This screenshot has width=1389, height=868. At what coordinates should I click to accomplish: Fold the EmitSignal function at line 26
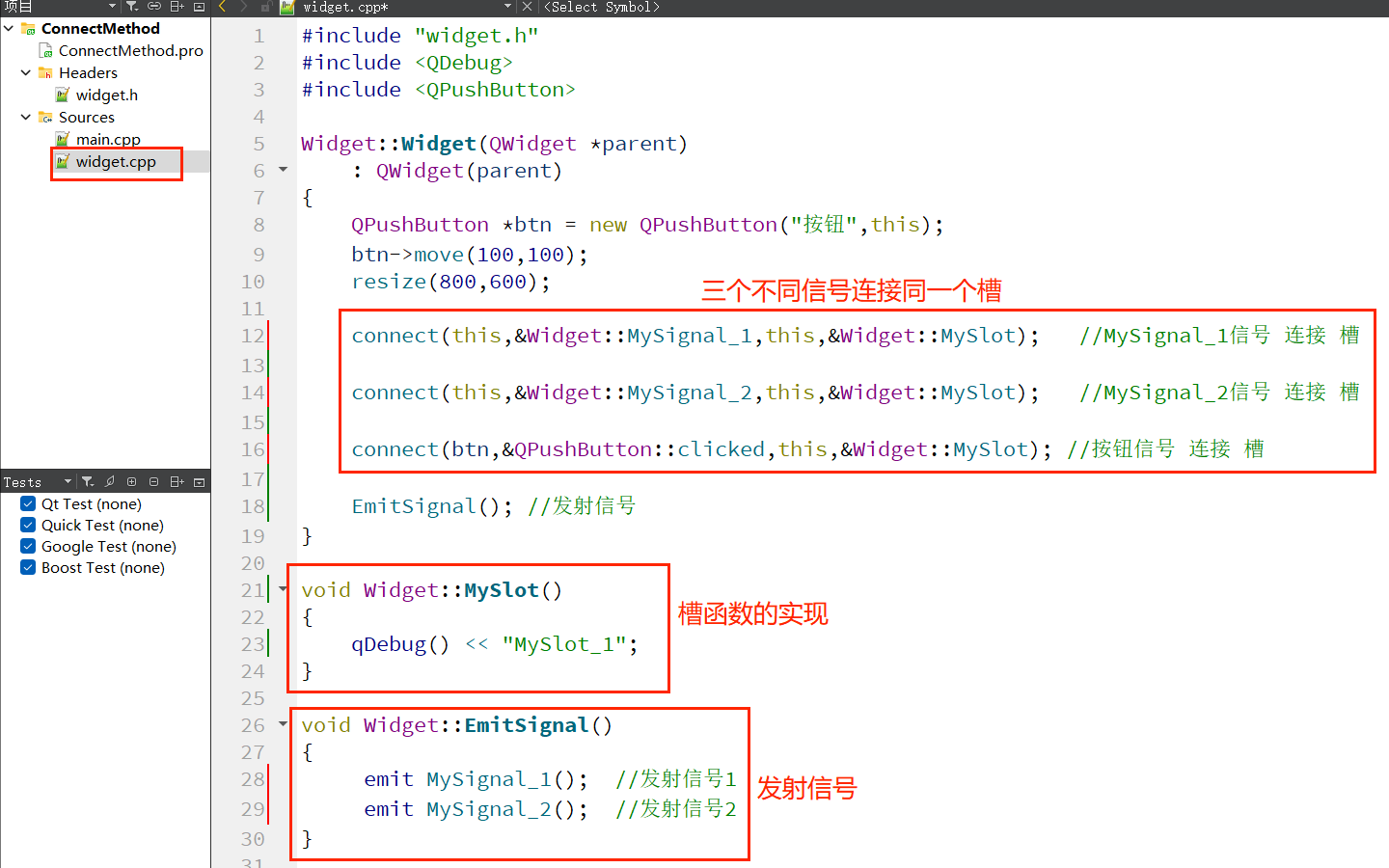click(283, 723)
